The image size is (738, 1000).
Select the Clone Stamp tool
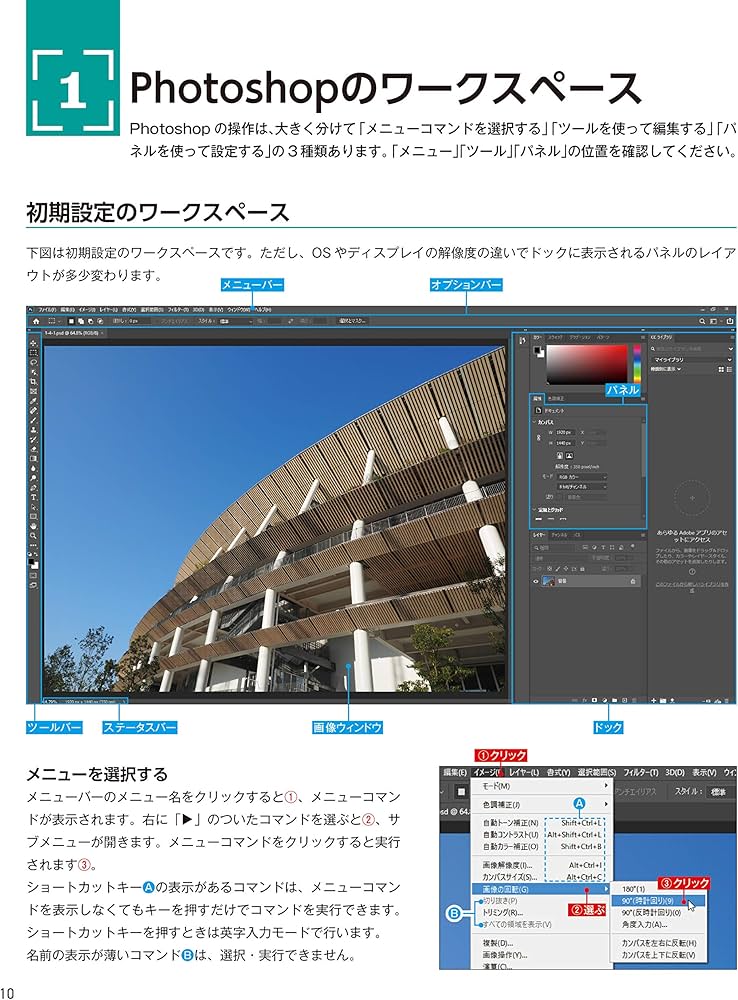(33, 430)
